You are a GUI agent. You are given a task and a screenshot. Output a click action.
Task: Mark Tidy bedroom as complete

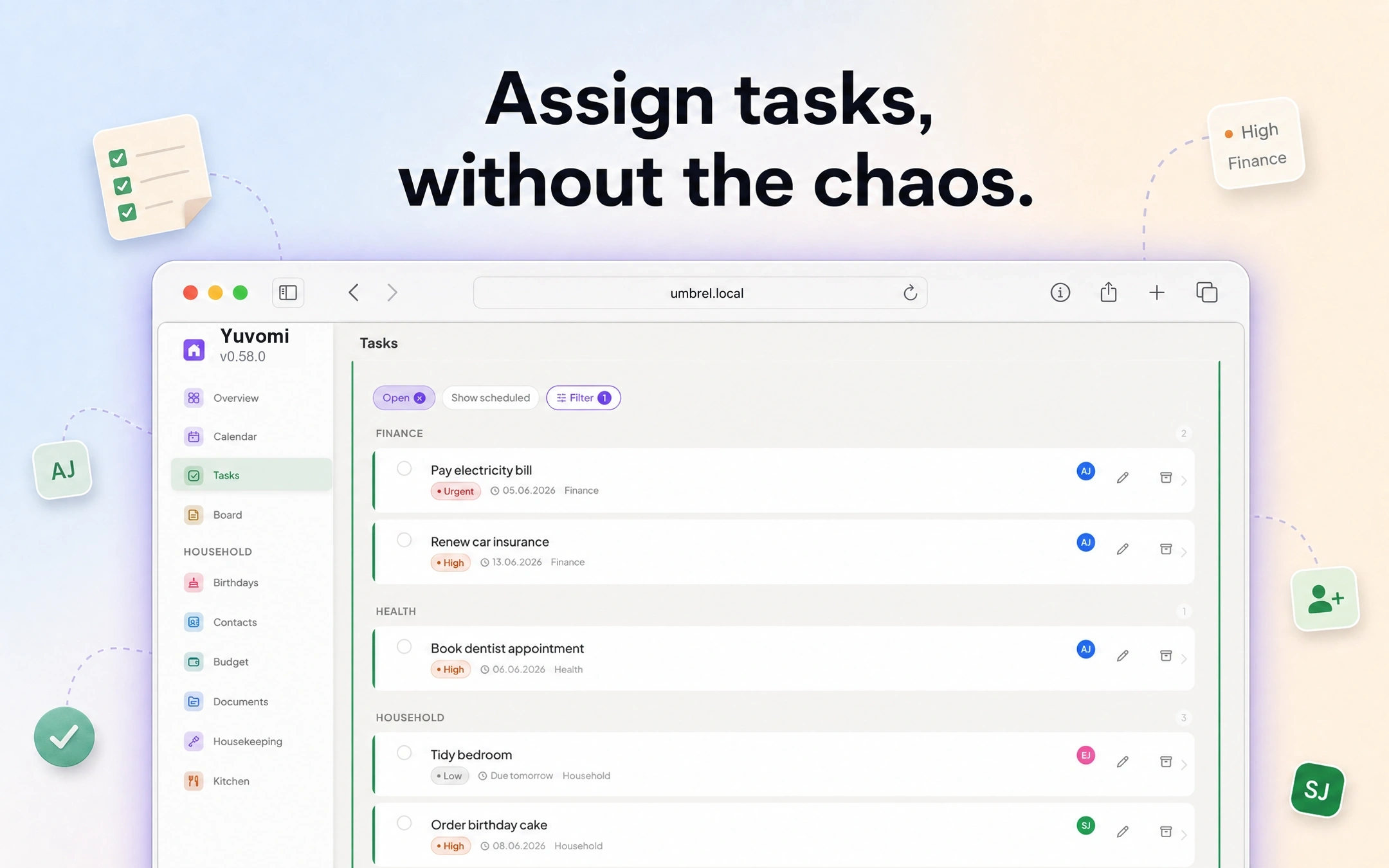click(404, 753)
